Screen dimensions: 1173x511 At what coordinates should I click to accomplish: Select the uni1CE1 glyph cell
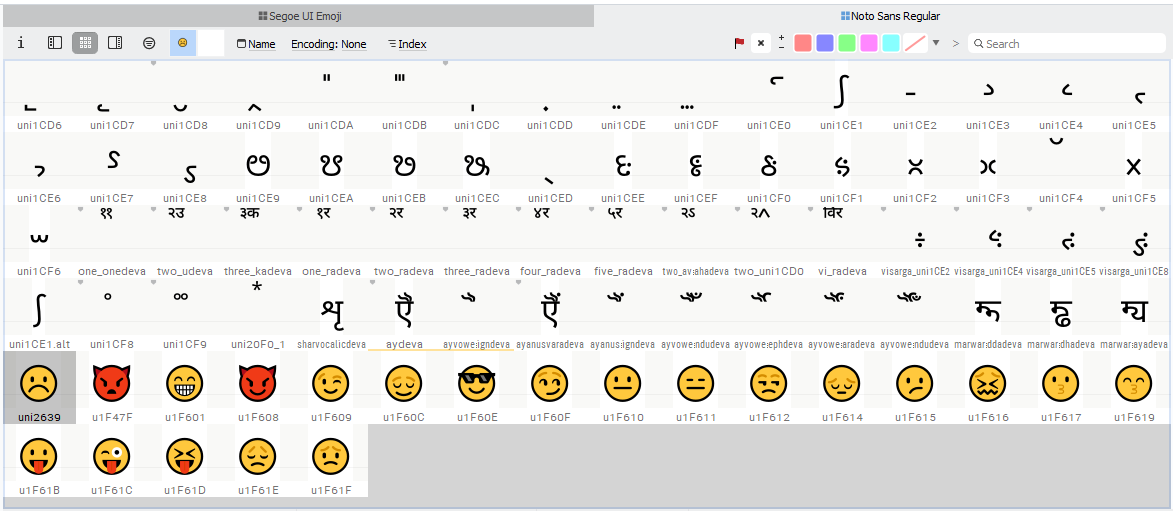click(843, 95)
